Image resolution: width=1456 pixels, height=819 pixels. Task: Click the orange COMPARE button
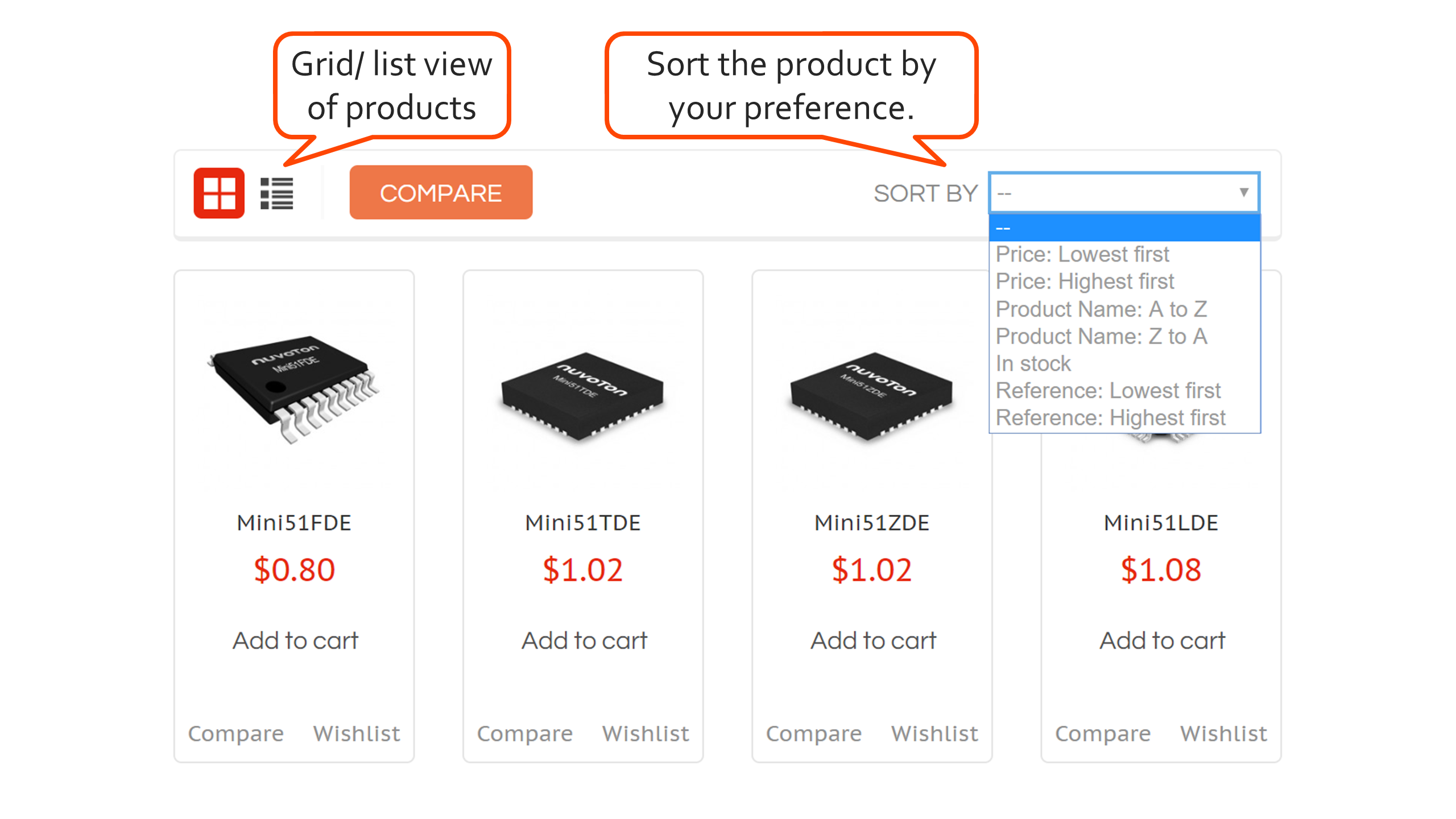click(x=441, y=192)
